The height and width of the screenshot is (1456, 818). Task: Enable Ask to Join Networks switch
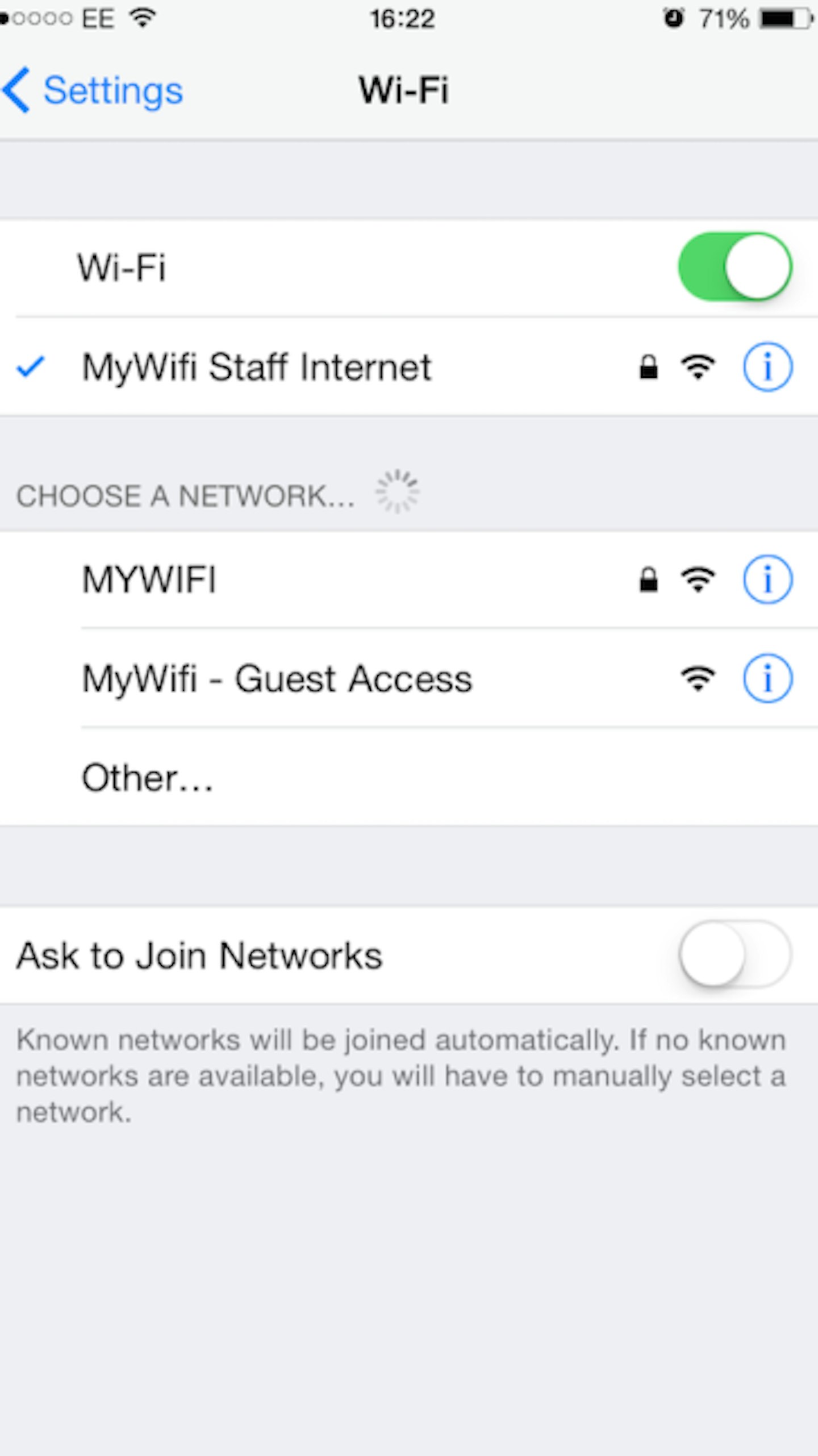point(735,954)
